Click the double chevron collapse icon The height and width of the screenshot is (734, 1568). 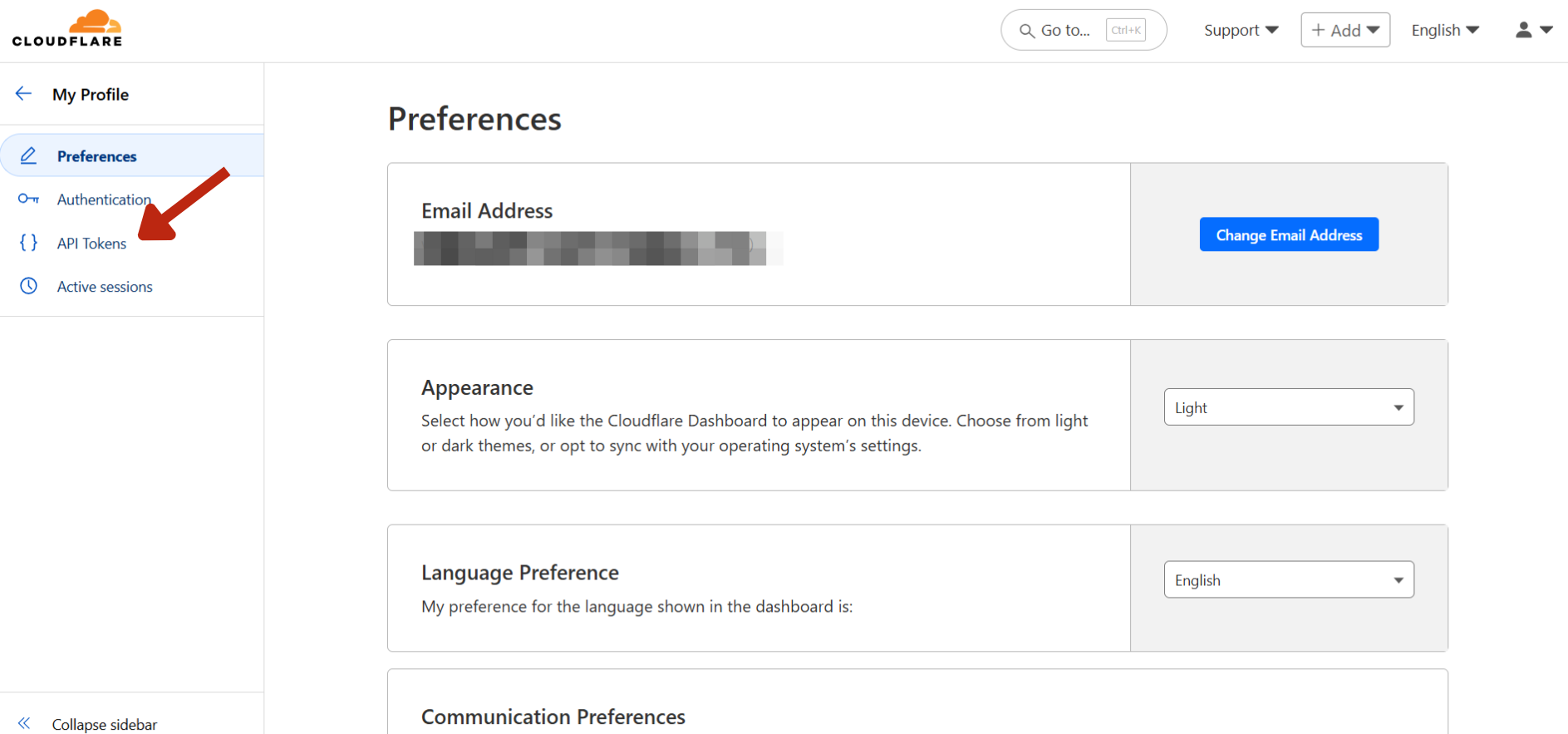(24, 723)
